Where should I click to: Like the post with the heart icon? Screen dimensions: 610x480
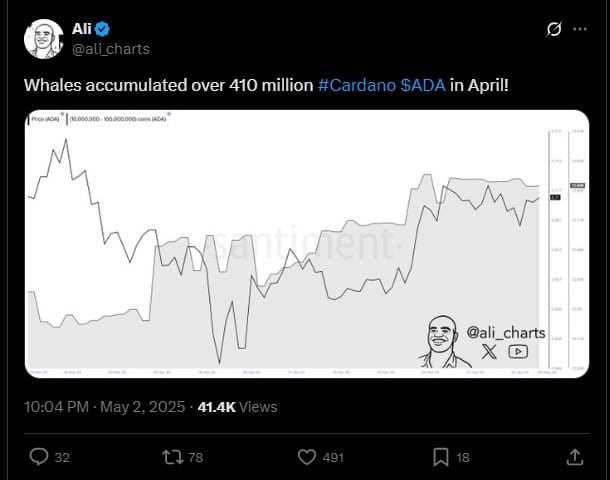point(308,456)
